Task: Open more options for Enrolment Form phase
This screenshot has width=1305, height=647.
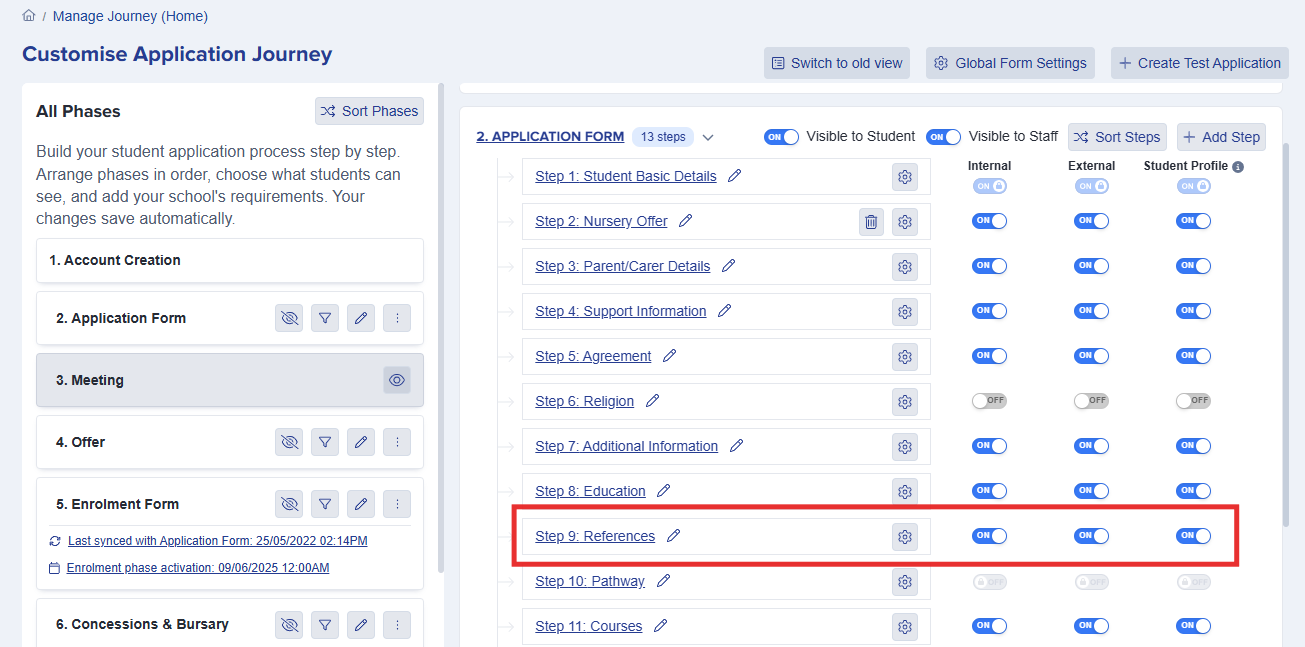Action: tap(397, 504)
